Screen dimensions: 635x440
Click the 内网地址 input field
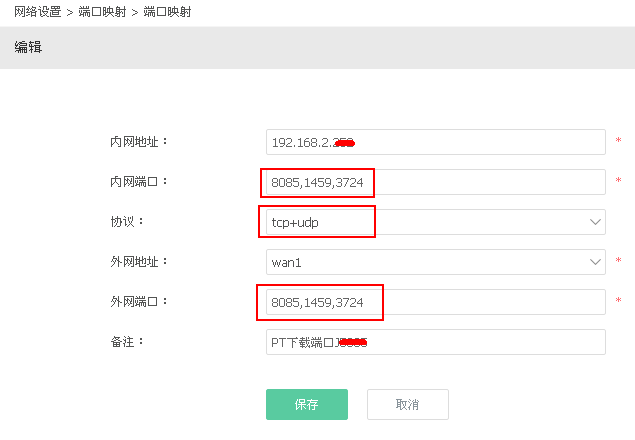tap(436, 142)
